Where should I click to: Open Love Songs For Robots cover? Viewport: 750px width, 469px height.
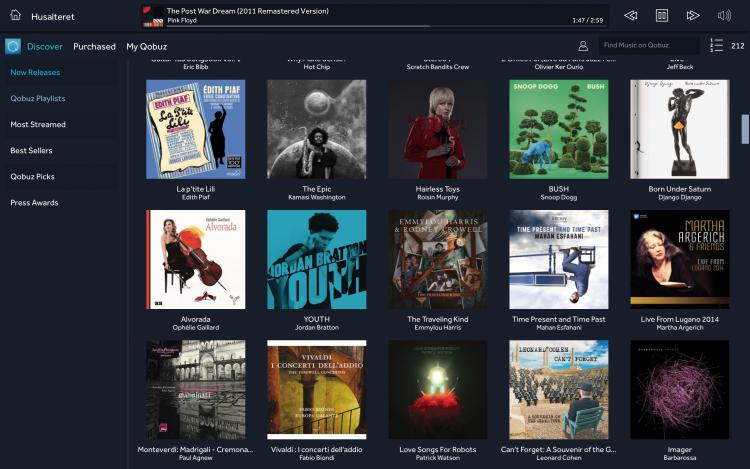pos(438,390)
